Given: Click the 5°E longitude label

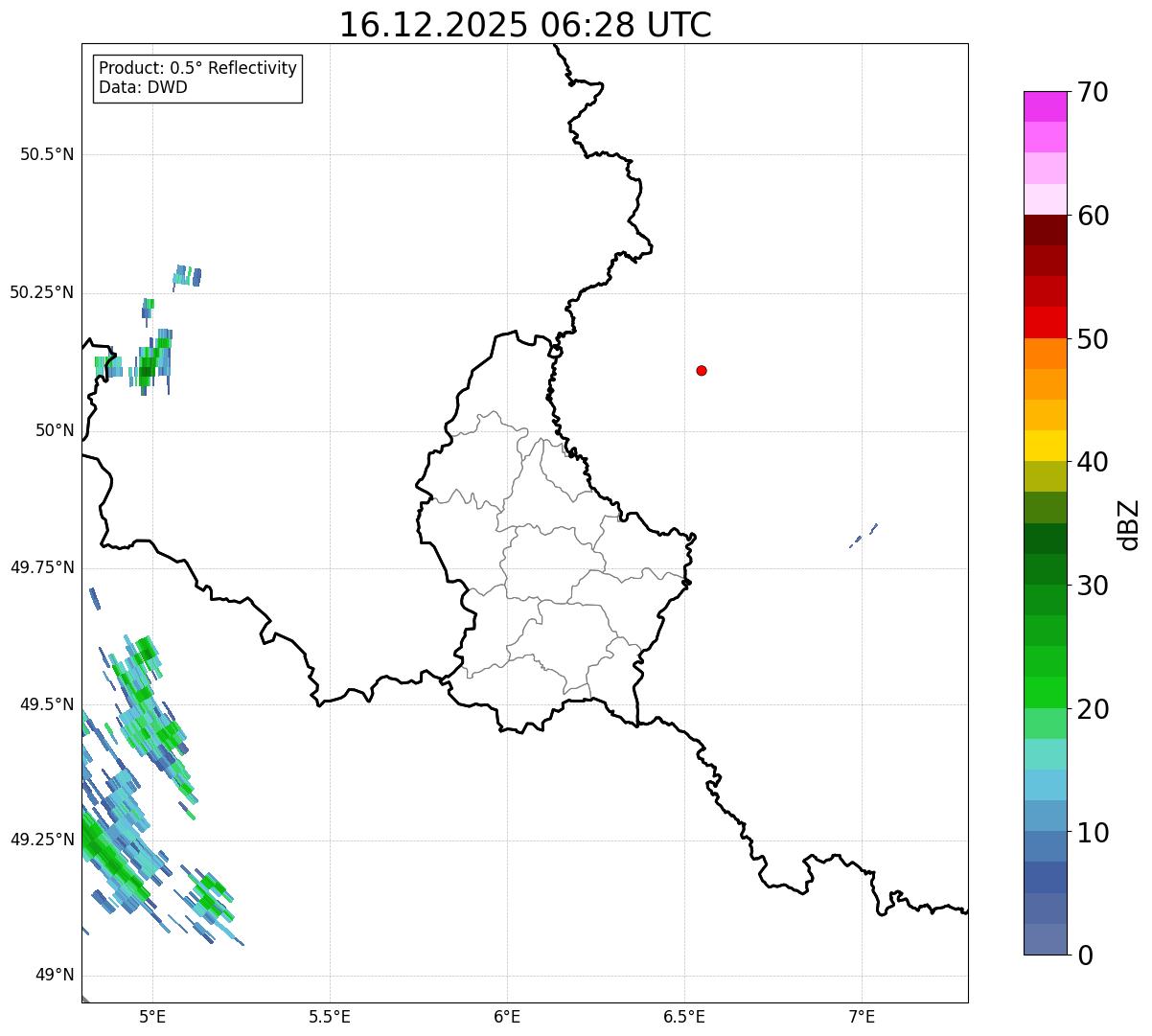Looking at the screenshot, I should tap(152, 1017).
